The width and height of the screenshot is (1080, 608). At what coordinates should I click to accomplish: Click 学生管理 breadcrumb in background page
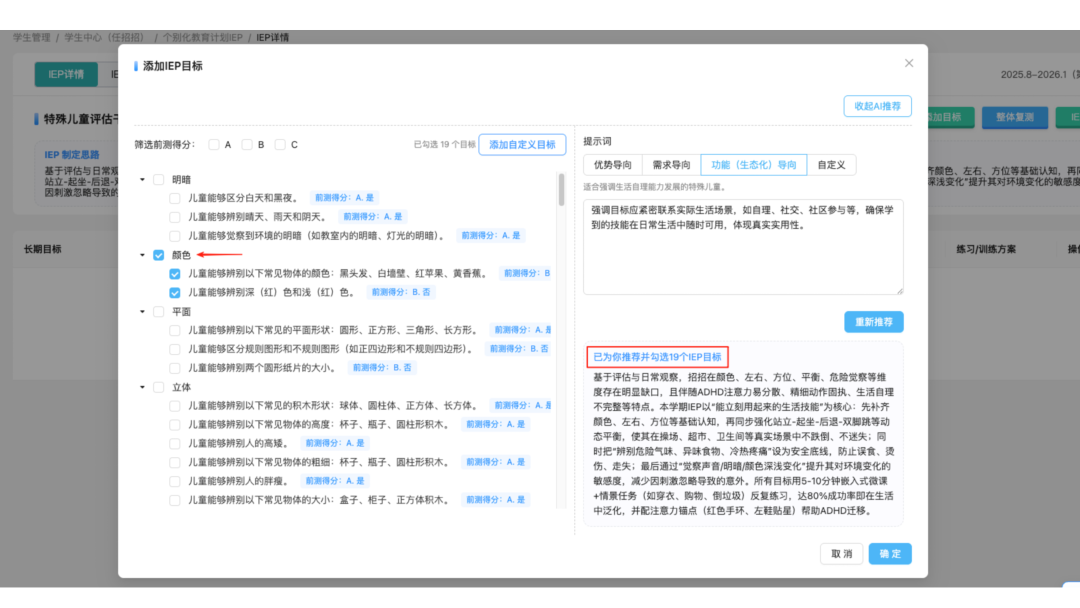32,37
